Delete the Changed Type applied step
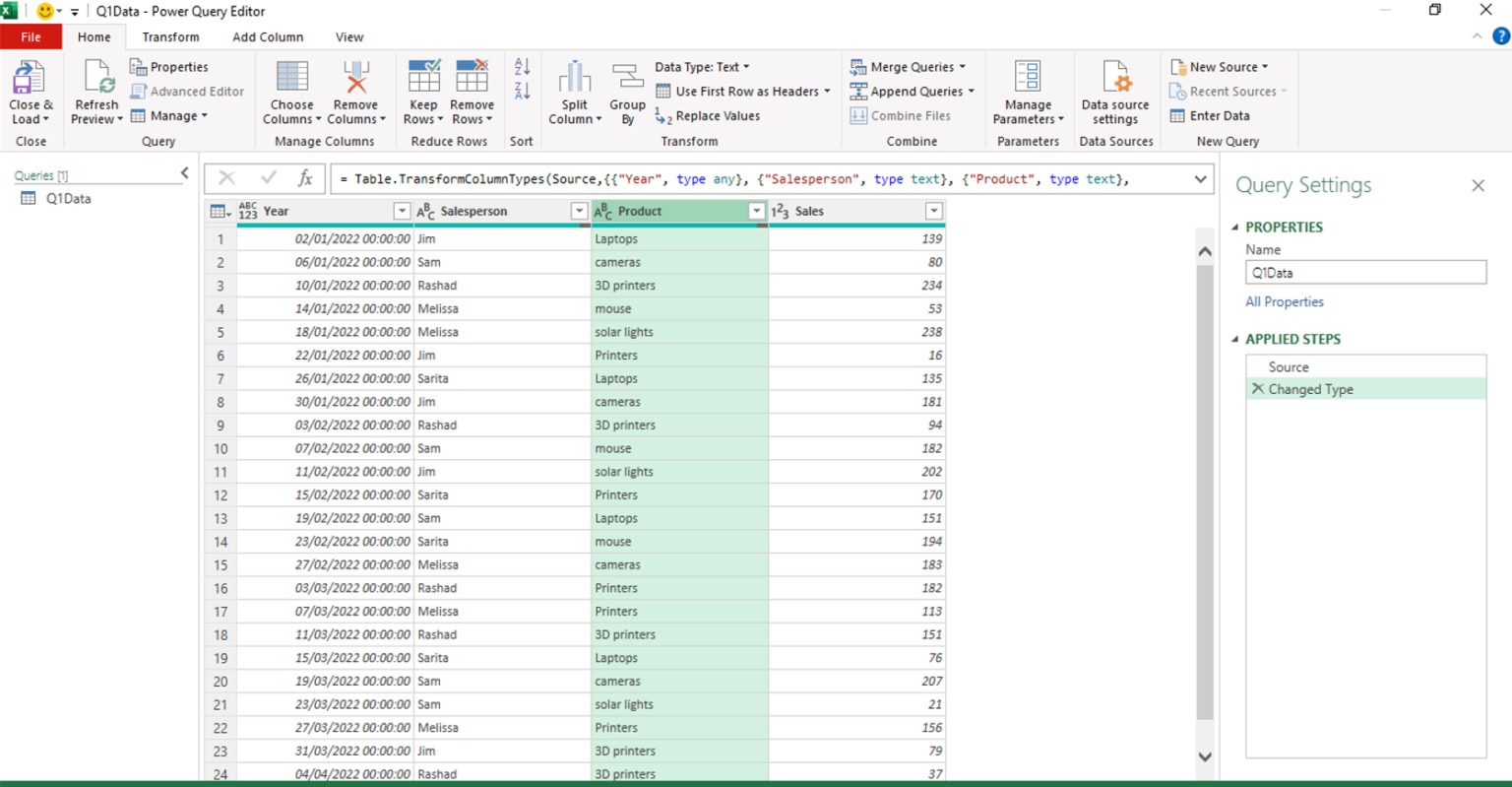This screenshot has width=1512, height=787. (x=1258, y=388)
